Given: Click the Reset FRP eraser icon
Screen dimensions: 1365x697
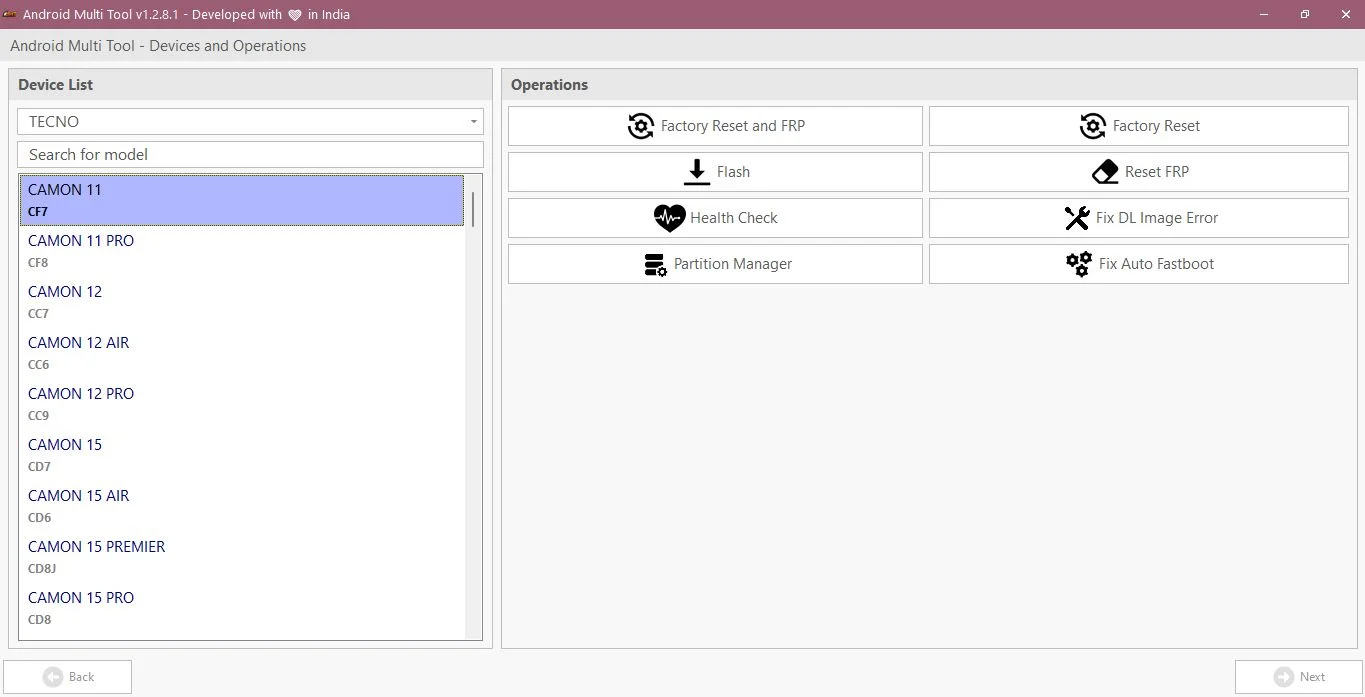Looking at the screenshot, I should (1105, 172).
